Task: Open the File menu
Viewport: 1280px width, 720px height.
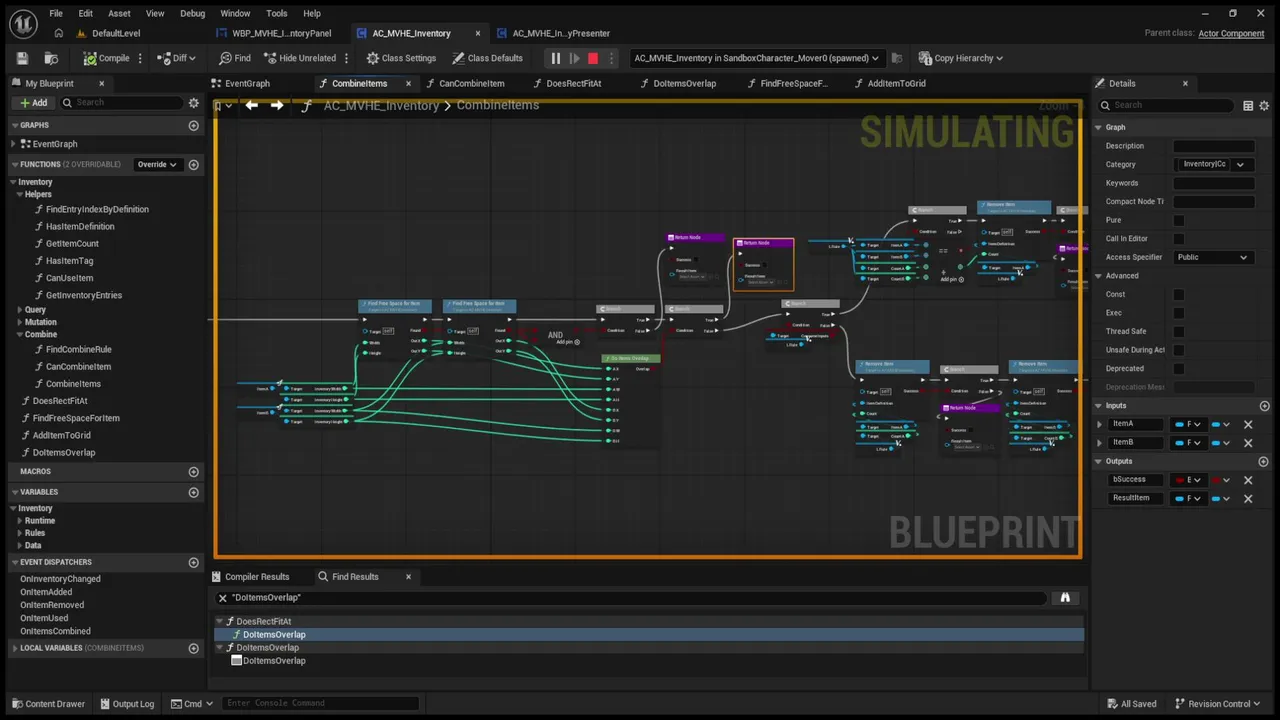Action: pos(56,13)
